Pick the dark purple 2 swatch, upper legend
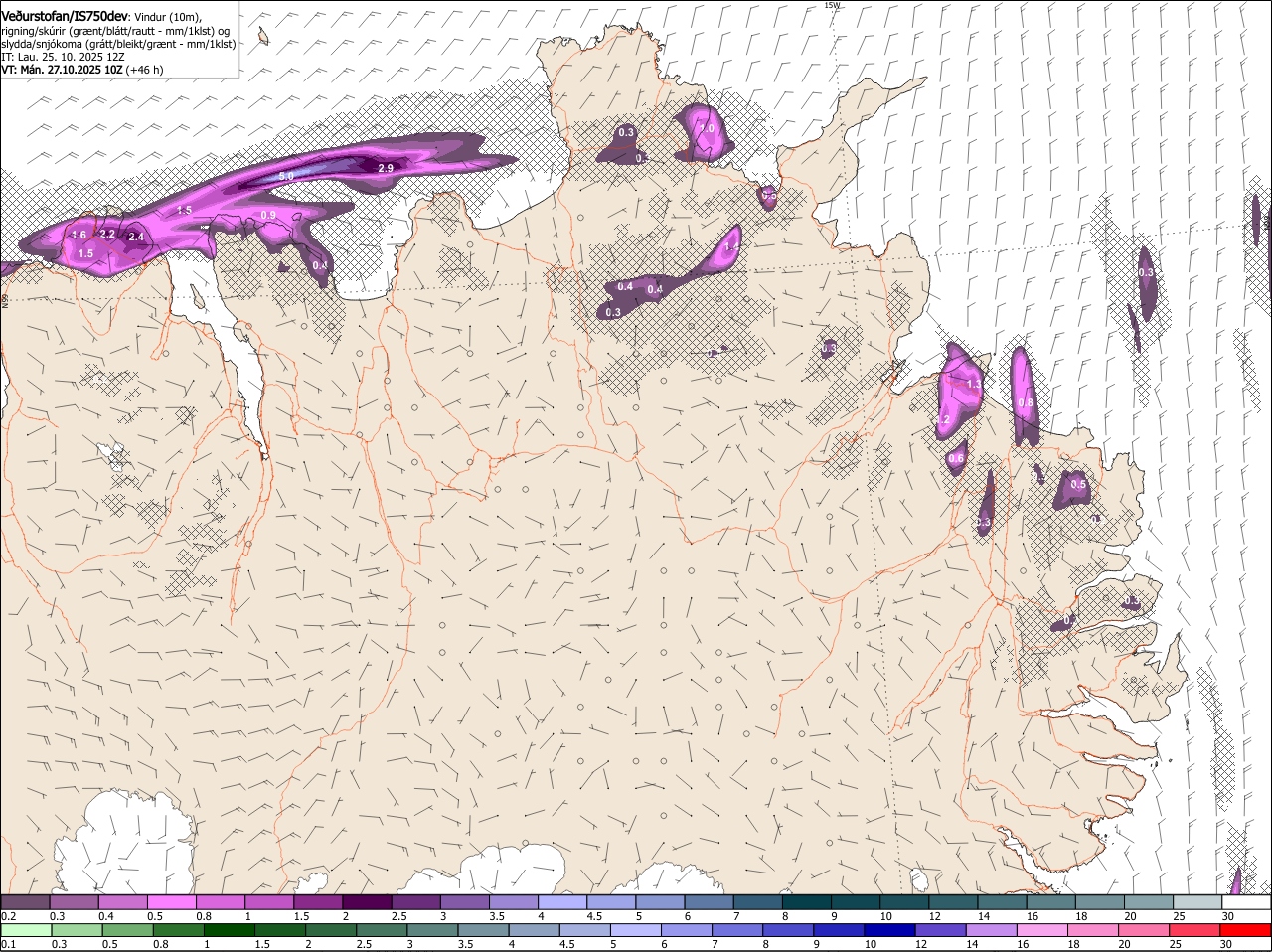1272x952 pixels. point(367,901)
